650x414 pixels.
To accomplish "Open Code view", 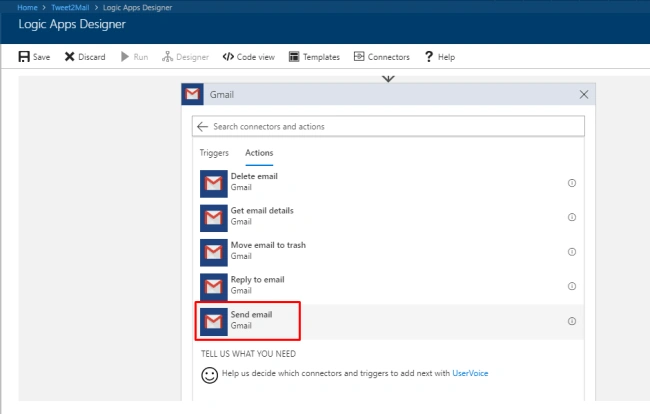I will [248, 57].
